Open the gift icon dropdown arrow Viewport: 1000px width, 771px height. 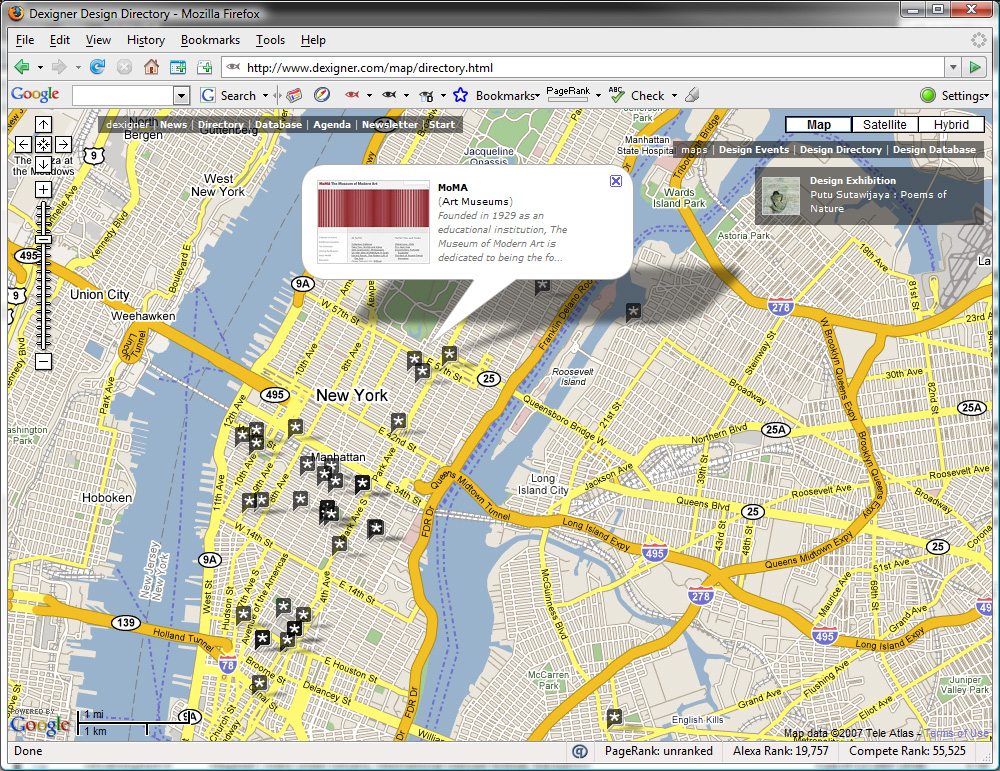pyautogui.click(x=443, y=96)
